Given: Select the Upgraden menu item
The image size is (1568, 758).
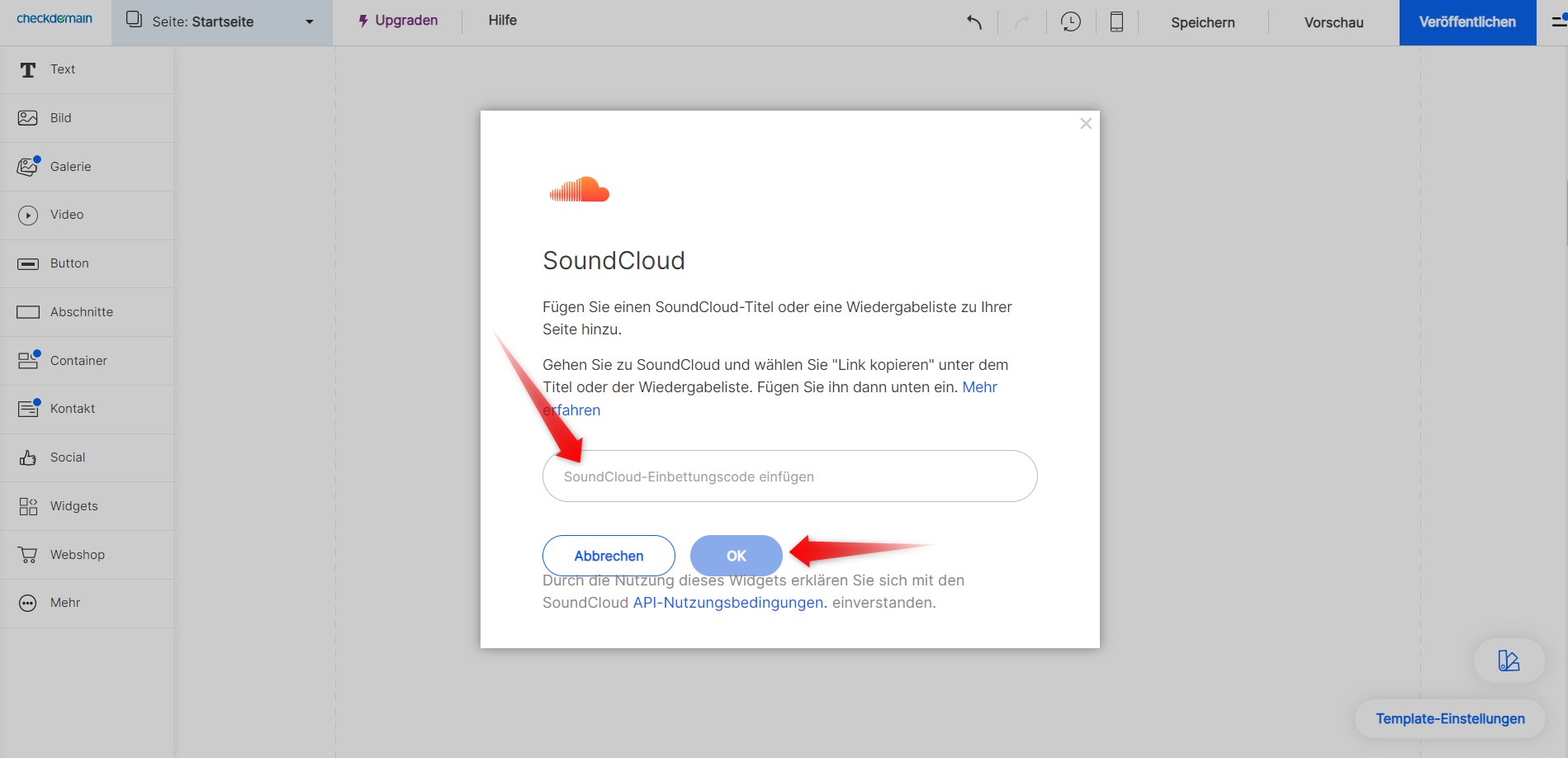Looking at the screenshot, I should click(397, 20).
